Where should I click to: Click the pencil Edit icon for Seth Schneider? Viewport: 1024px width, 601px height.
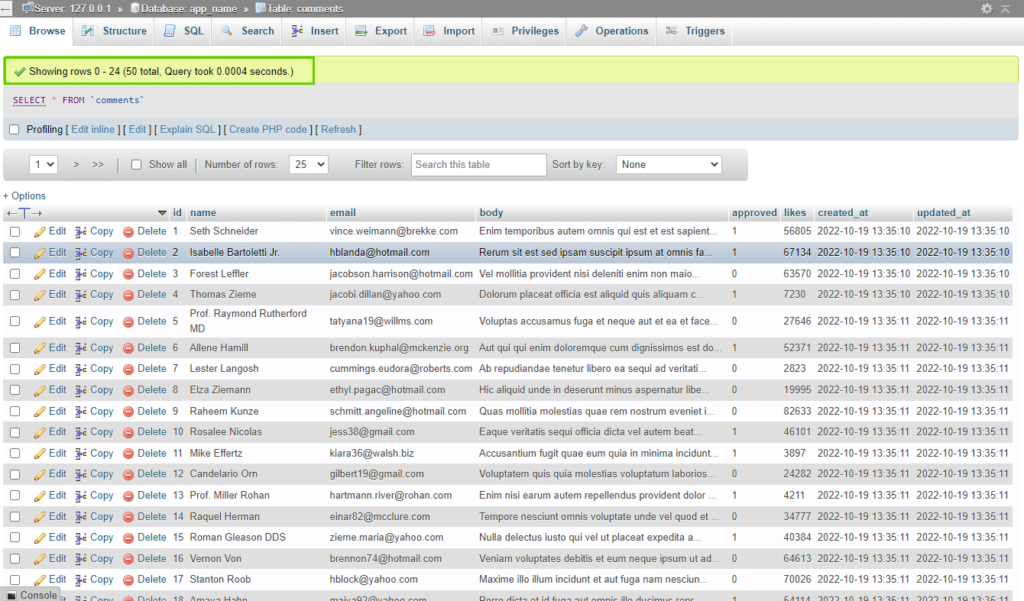[40, 231]
